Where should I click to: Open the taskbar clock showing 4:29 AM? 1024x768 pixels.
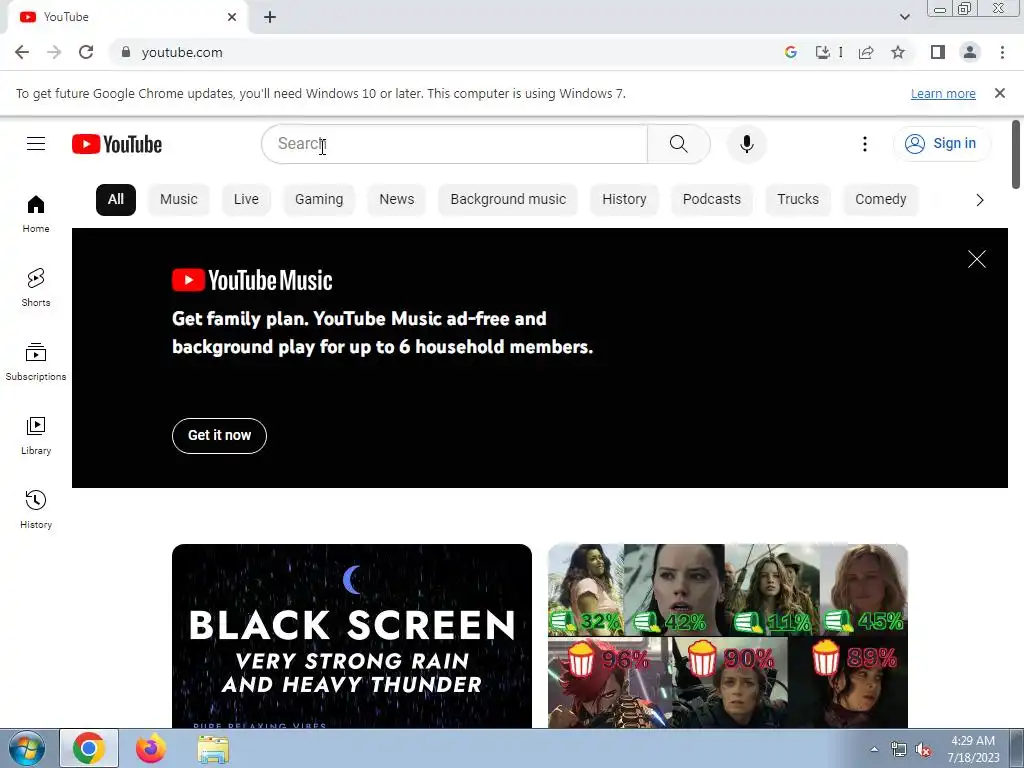pyautogui.click(x=973, y=749)
